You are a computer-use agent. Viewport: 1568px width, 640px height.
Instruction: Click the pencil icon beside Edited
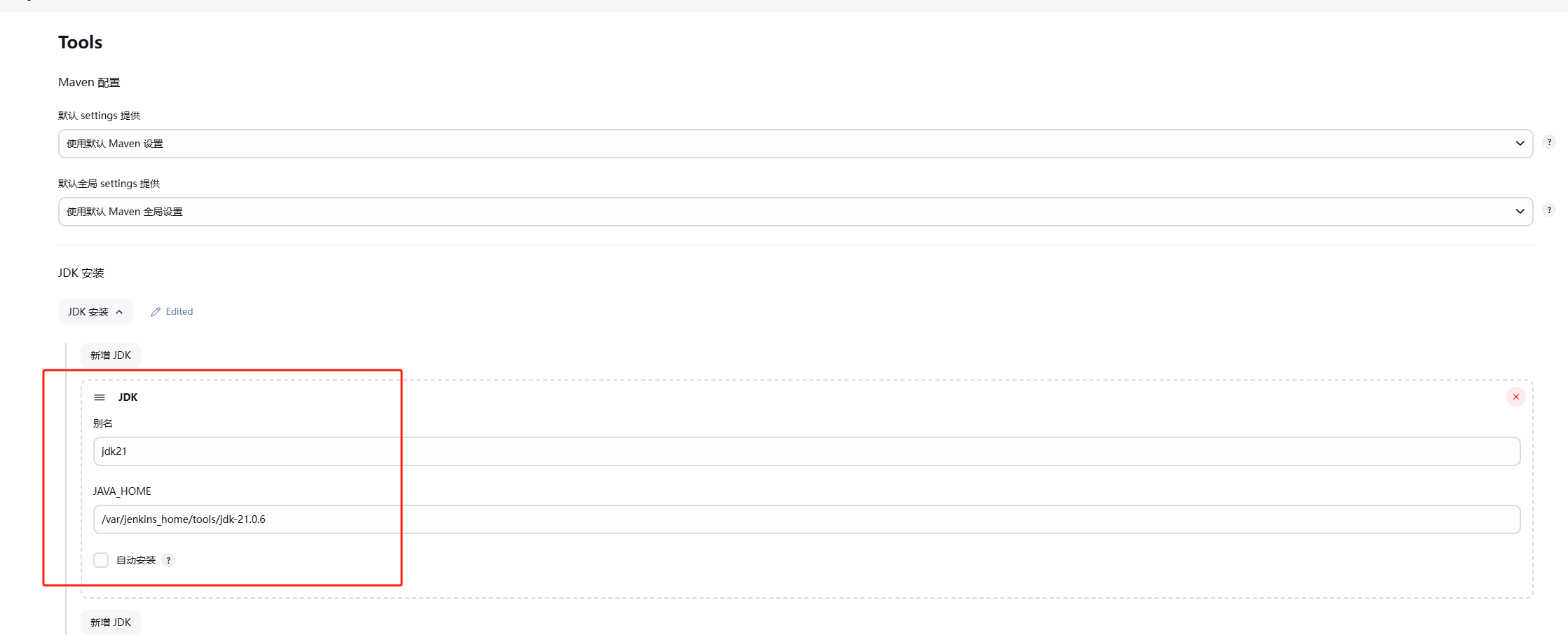[x=156, y=312]
